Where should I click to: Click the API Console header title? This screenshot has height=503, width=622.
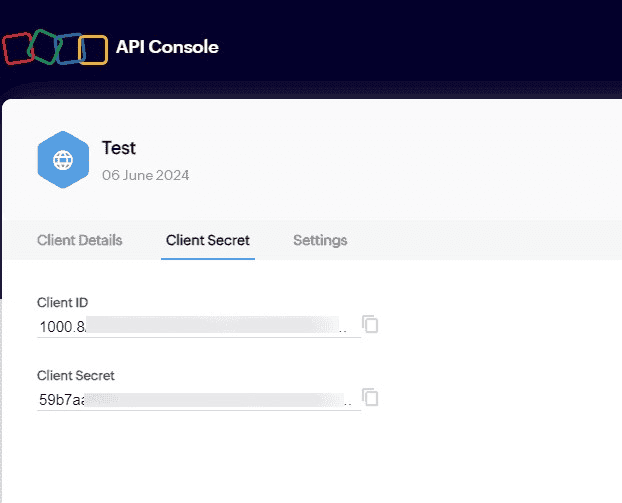pyautogui.click(x=167, y=47)
